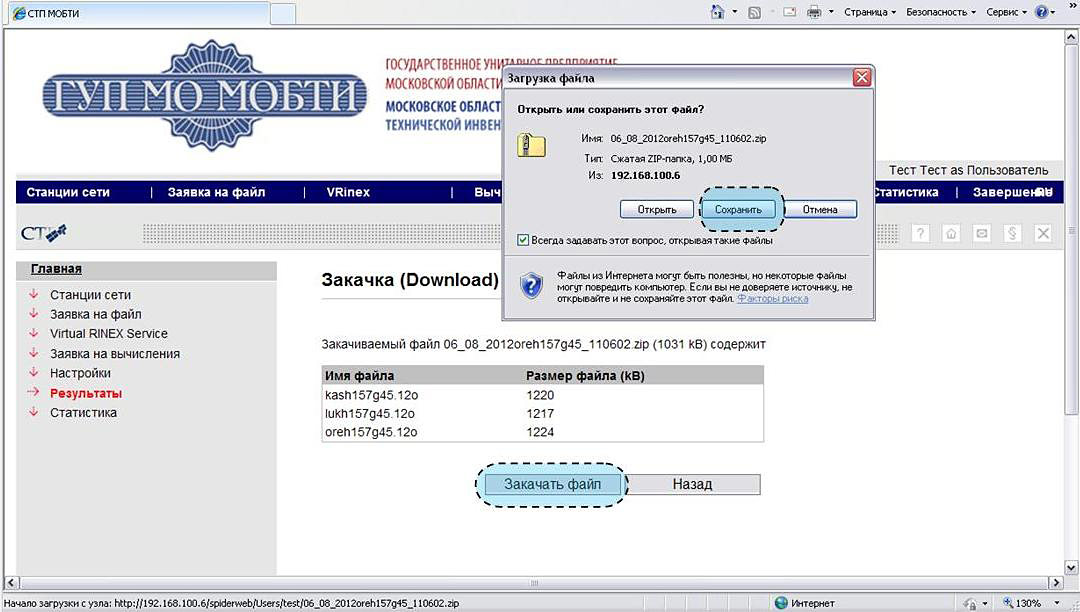Click the vertical scrollbar up arrow
Screen dimensions: 1080x612
pyautogui.click(x=1072, y=37)
